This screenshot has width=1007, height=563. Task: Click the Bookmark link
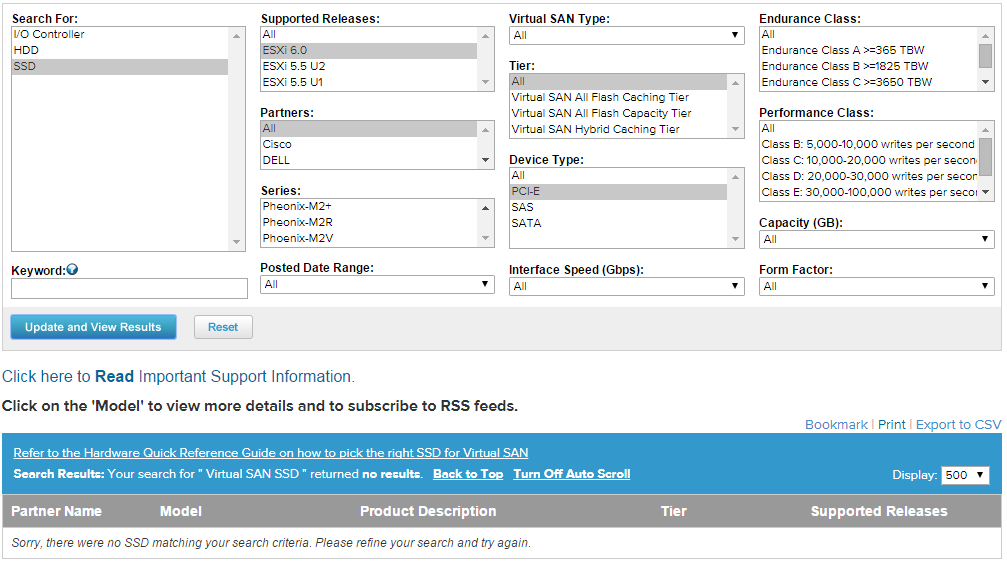pyautogui.click(x=836, y=425)
